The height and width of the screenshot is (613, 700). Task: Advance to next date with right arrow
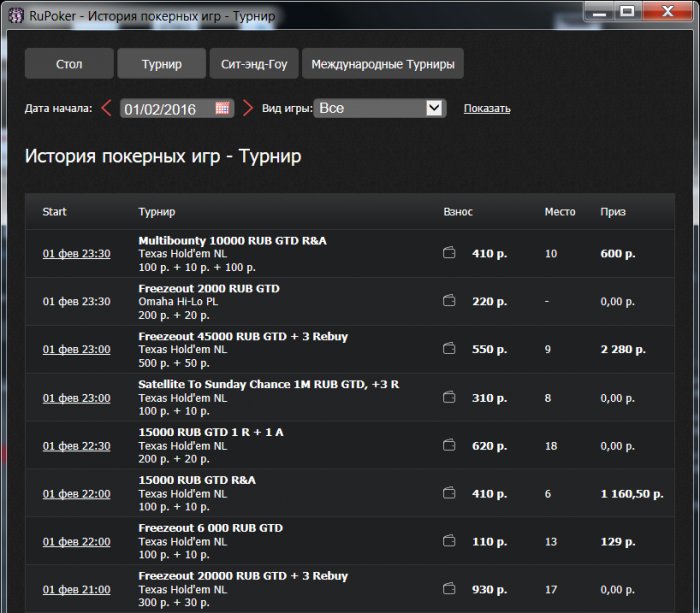coord(248,108)
